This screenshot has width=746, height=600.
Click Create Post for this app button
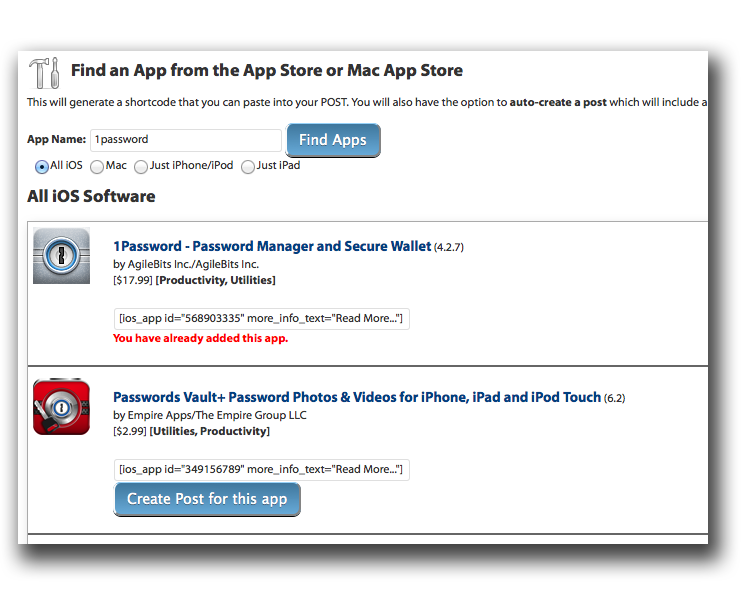pyautogui.click(x=207, y=499)
